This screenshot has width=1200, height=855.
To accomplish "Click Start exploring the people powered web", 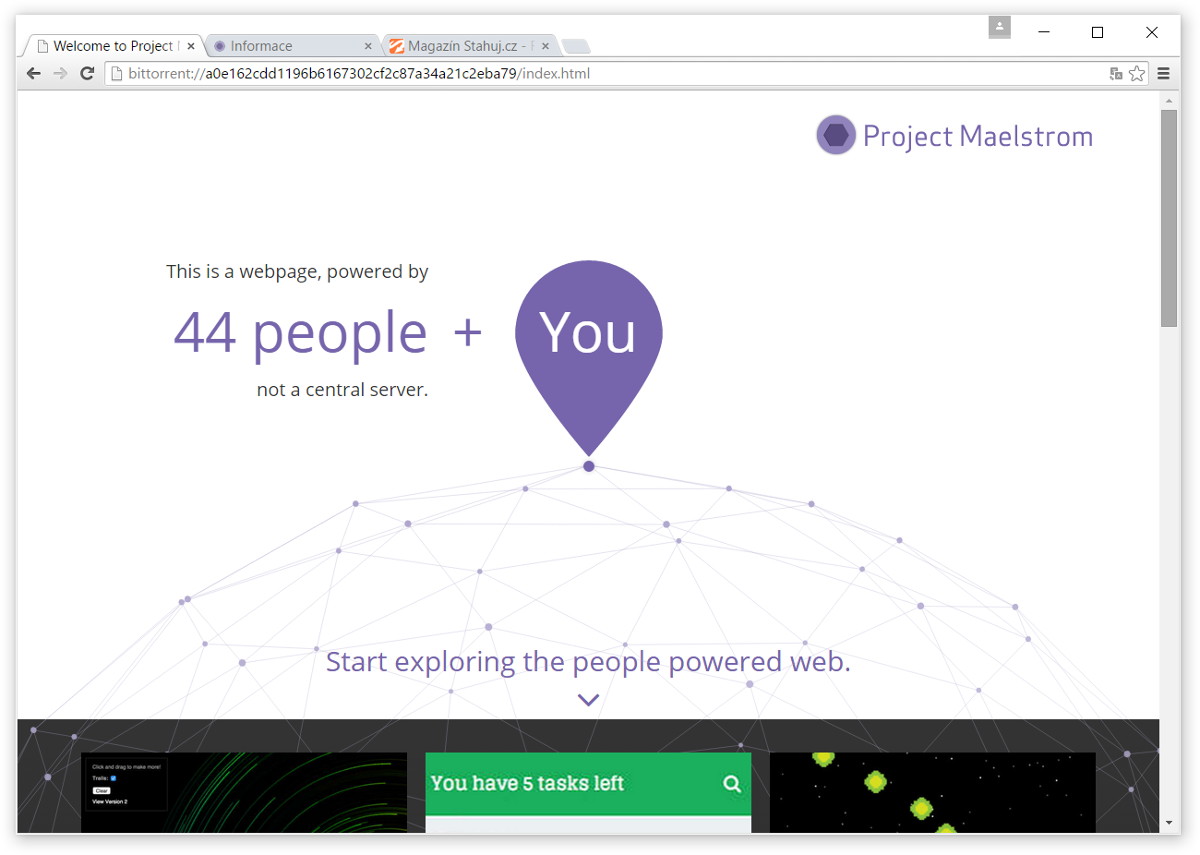I will pyautogui.click(x=588, y=661).
